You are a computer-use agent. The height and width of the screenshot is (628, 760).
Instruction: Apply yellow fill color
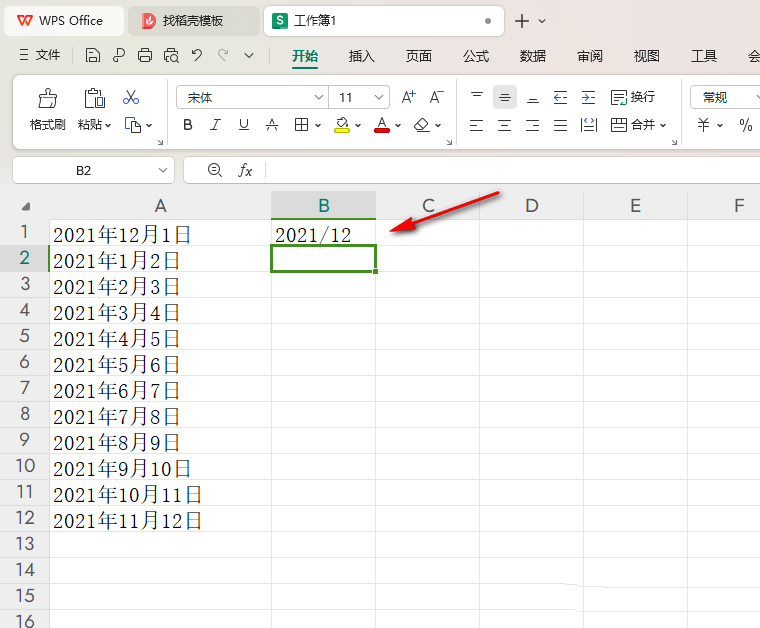(x=342, y=125)
